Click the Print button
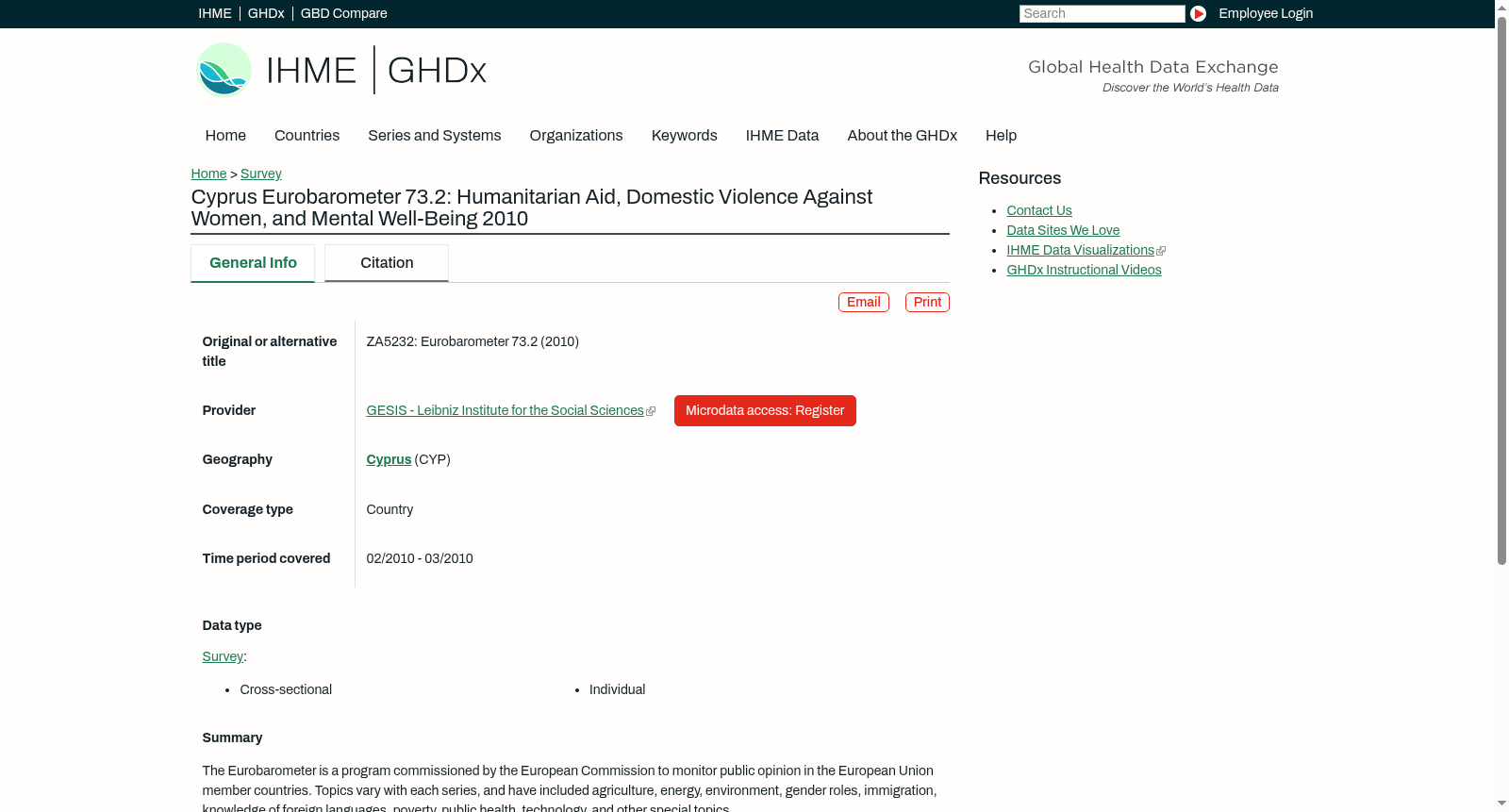This screenshot has height=812, width=1509. [927, 302]
